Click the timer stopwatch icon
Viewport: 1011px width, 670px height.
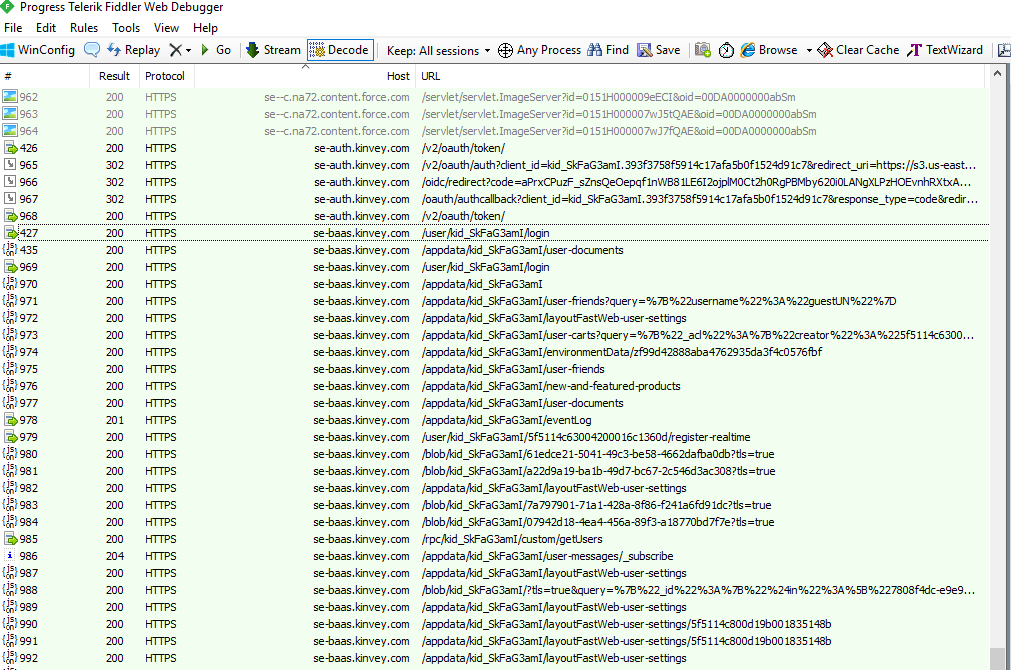[726, 50]
